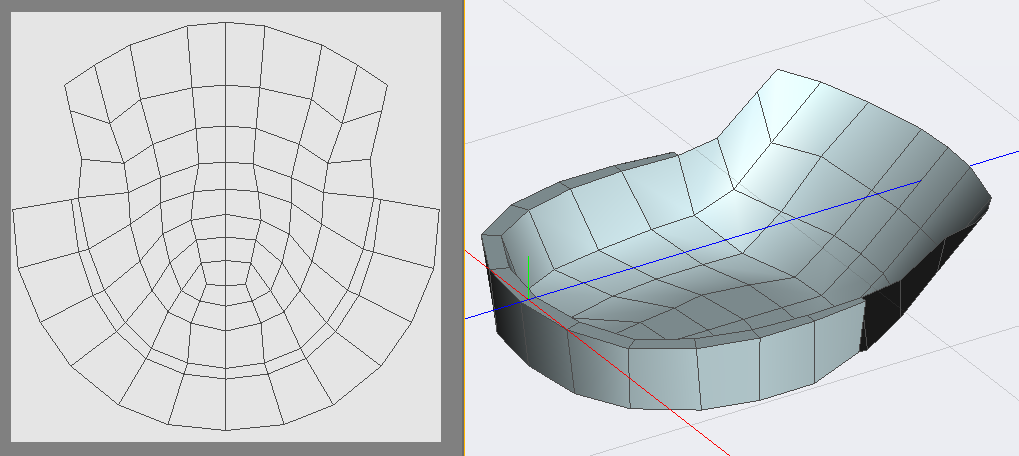The height and width of the screenshot is (456, 1019).
Task: Click the UV wireframe layout in left pane
Action: (x=226, y=226)
